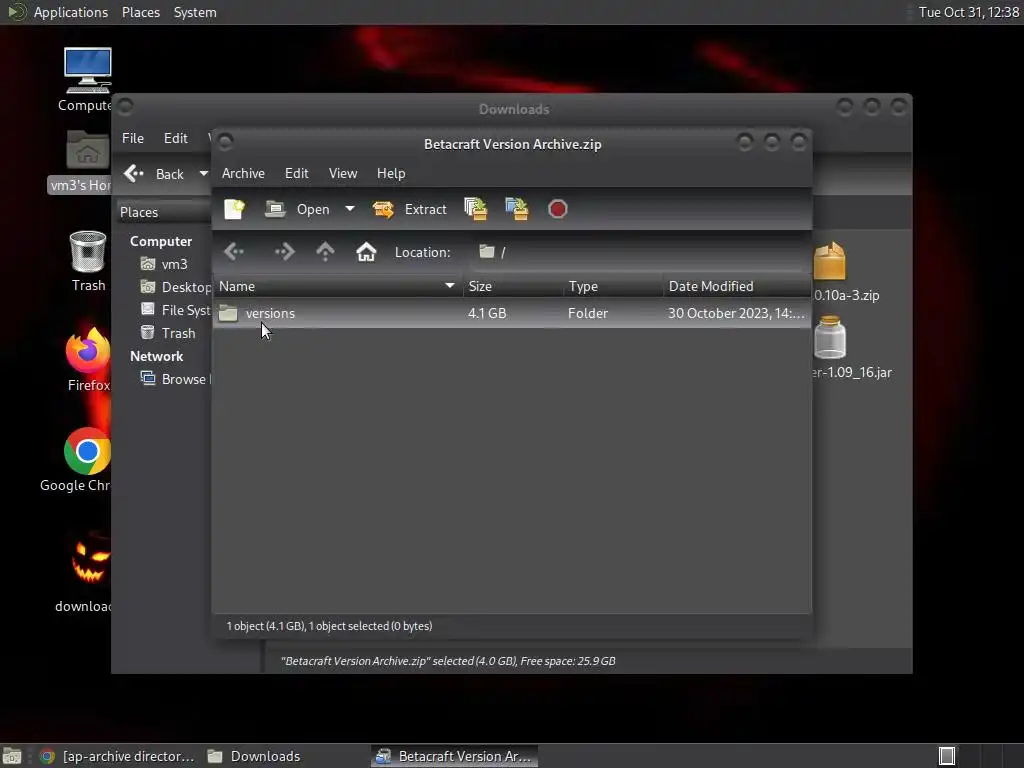
Task: Click the archive manager title bar left button
Action: click(x=225, y=141)
